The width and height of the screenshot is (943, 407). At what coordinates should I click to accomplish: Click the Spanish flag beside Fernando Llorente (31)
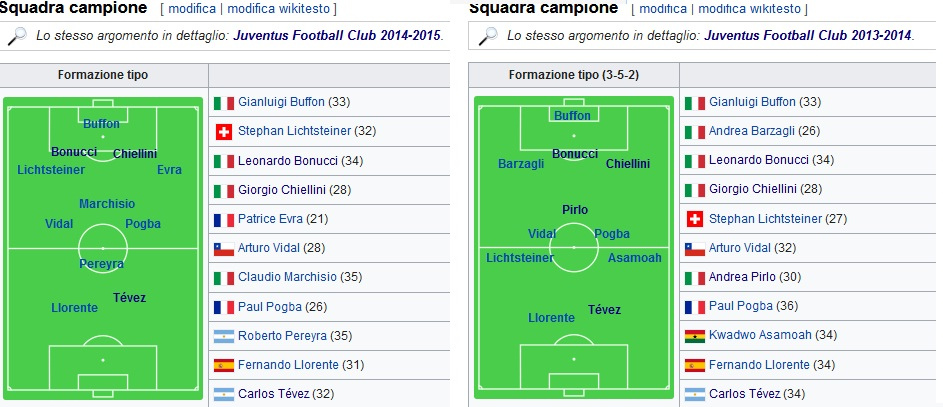[x=224, y=365]
